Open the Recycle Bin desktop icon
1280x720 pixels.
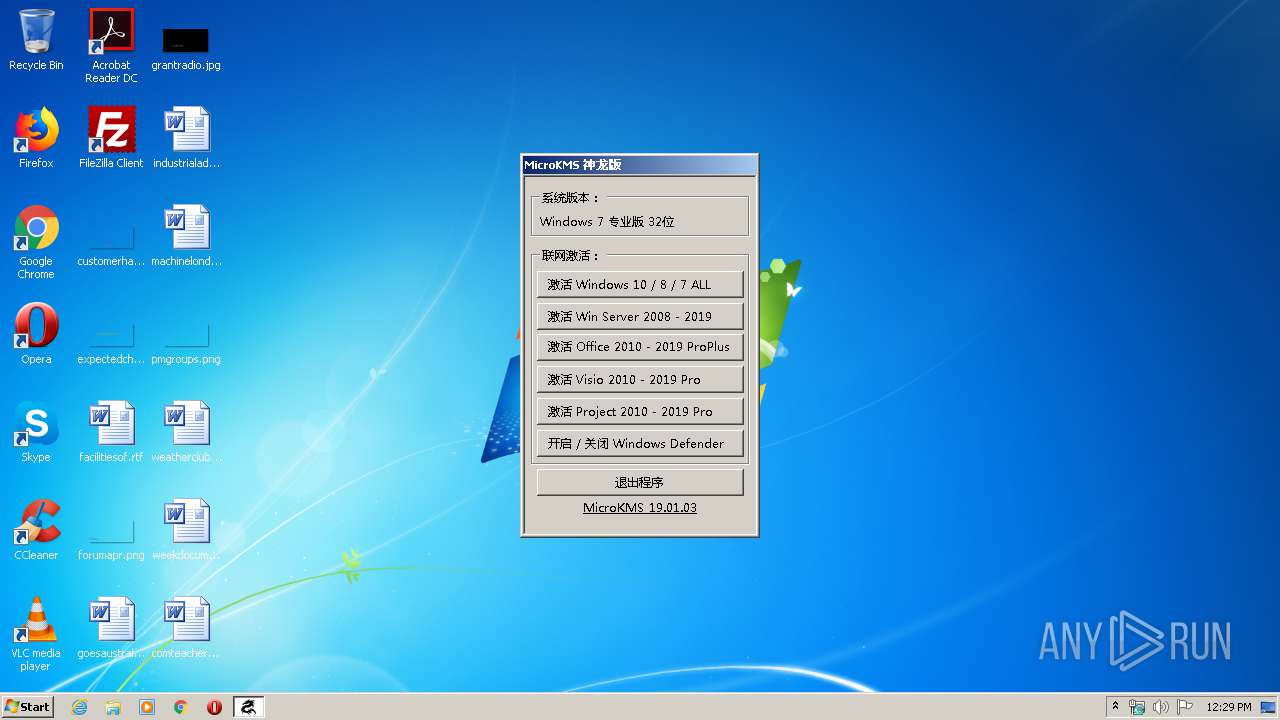[x=36, y=40]
